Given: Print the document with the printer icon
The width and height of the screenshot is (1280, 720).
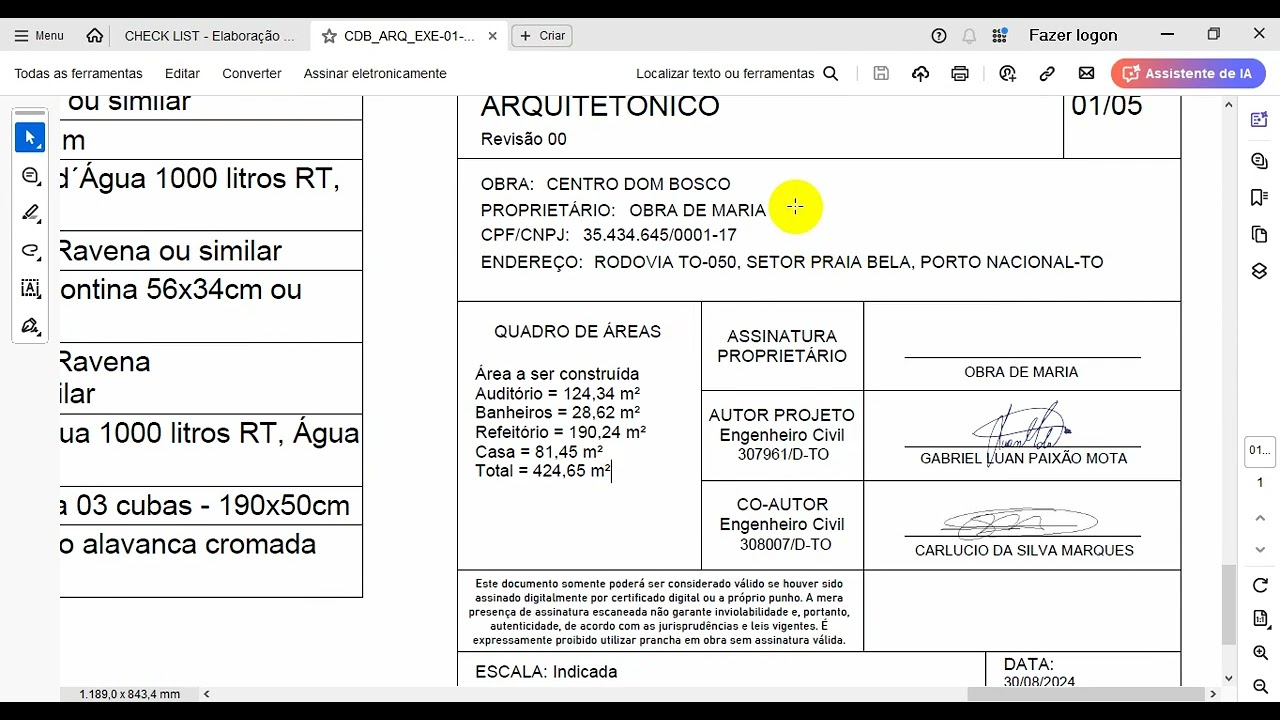Looking at the screenshot, I should [960, 73].
